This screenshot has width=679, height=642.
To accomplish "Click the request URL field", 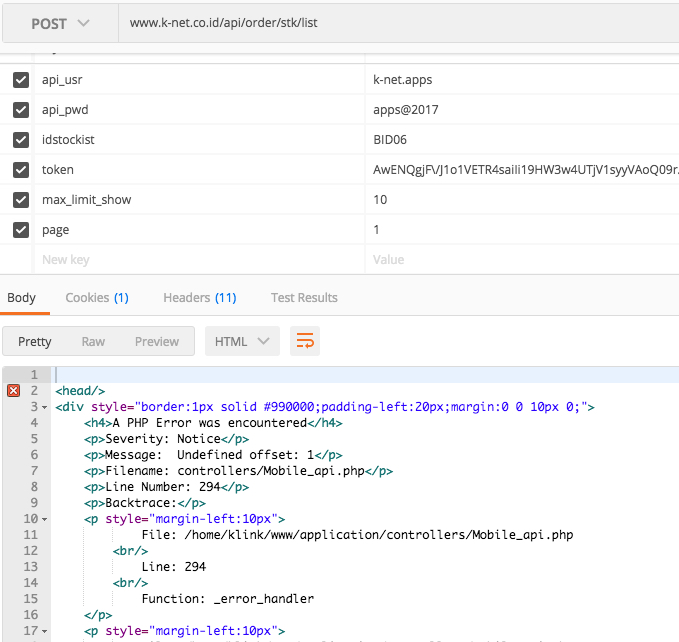I will click(x=400, y=22).
